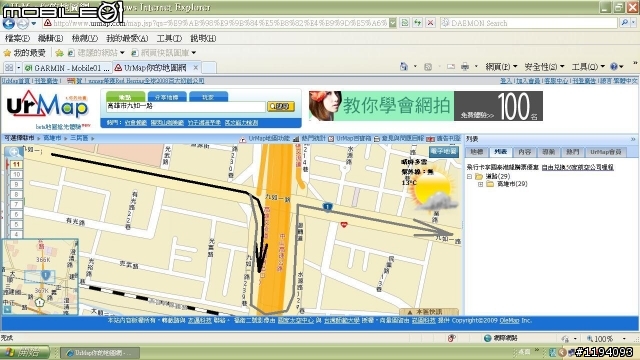
Task: Click the Print icon
Action: (x=465, y=66)
